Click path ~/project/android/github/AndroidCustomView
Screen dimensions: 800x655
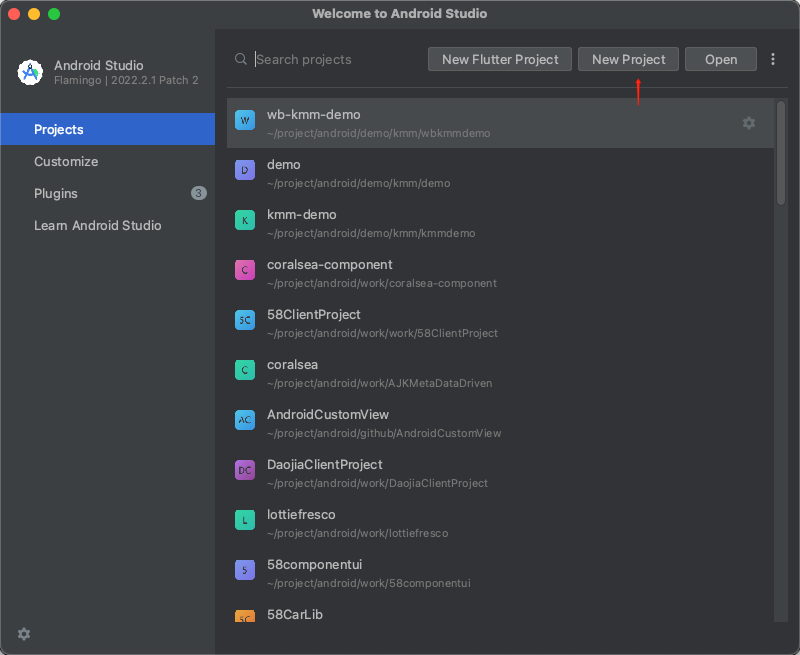384,433
